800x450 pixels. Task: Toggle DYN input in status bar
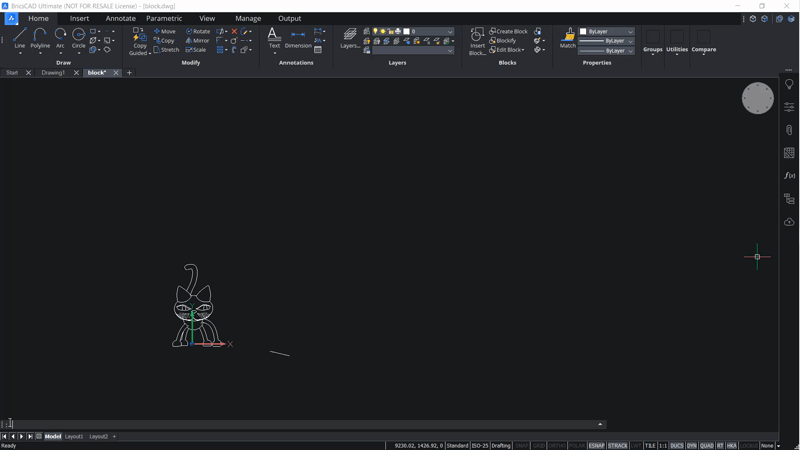(x=691, y=445)
